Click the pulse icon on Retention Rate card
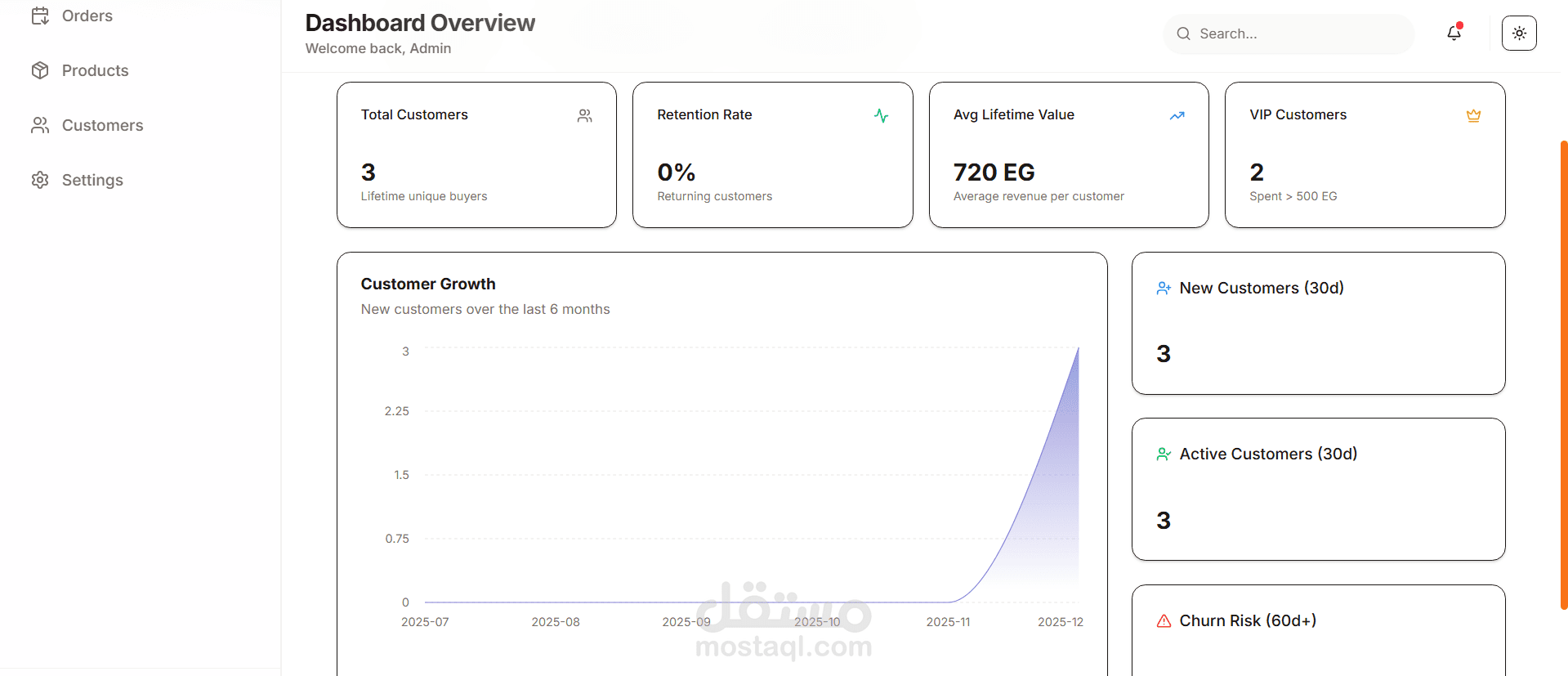 tap(881, 116)
